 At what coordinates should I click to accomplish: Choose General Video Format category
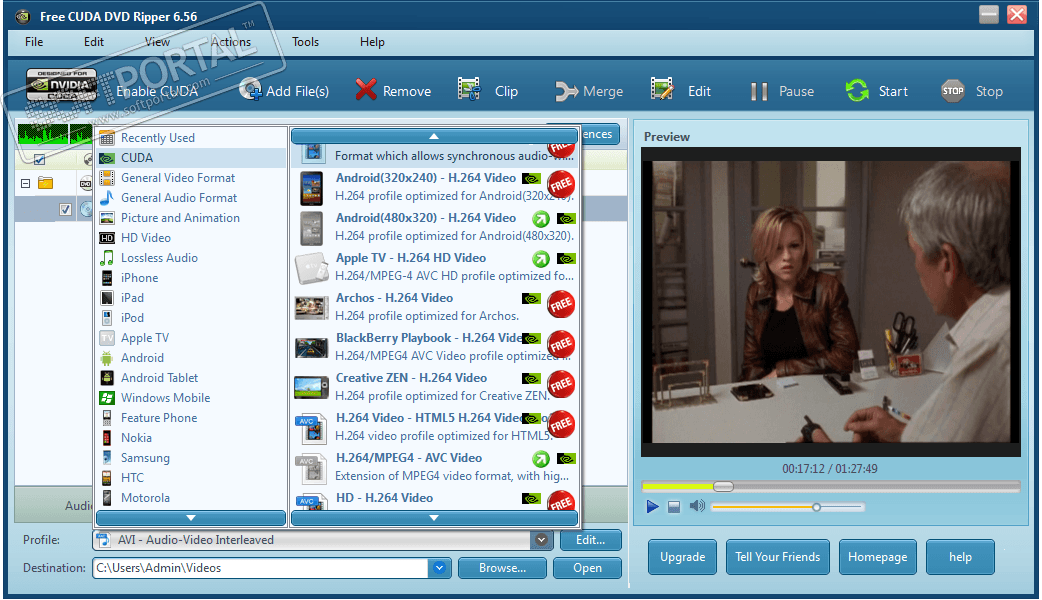click(x=191, y=177)
